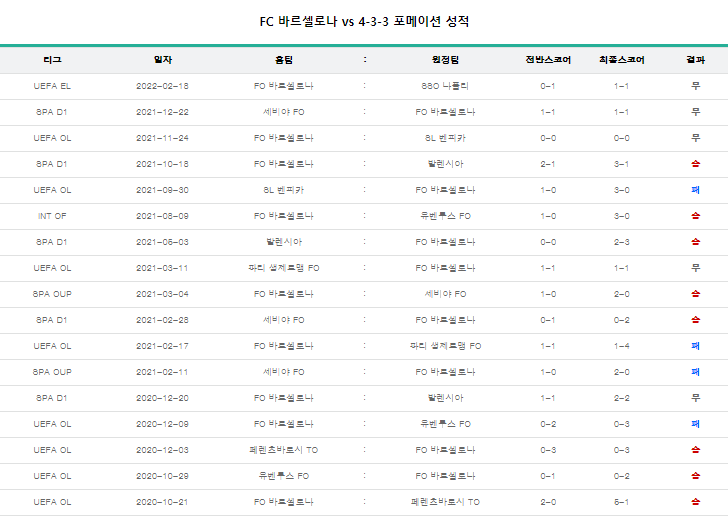Click the title 'FC 바르셀로나 vs 4-3-3 포메이션 성적'
This screenshot has height=516, width=728.
tap(364, 21)
